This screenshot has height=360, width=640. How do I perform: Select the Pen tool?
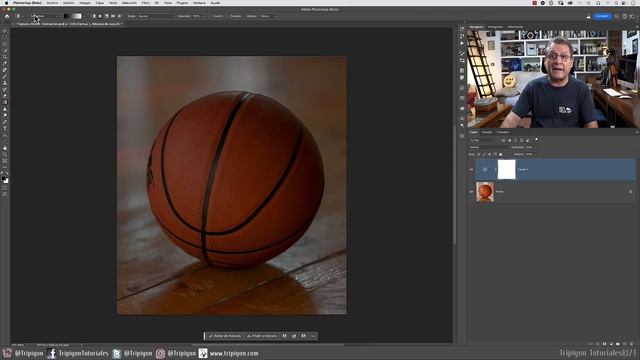pyautogui.click(x=5, y=122)
